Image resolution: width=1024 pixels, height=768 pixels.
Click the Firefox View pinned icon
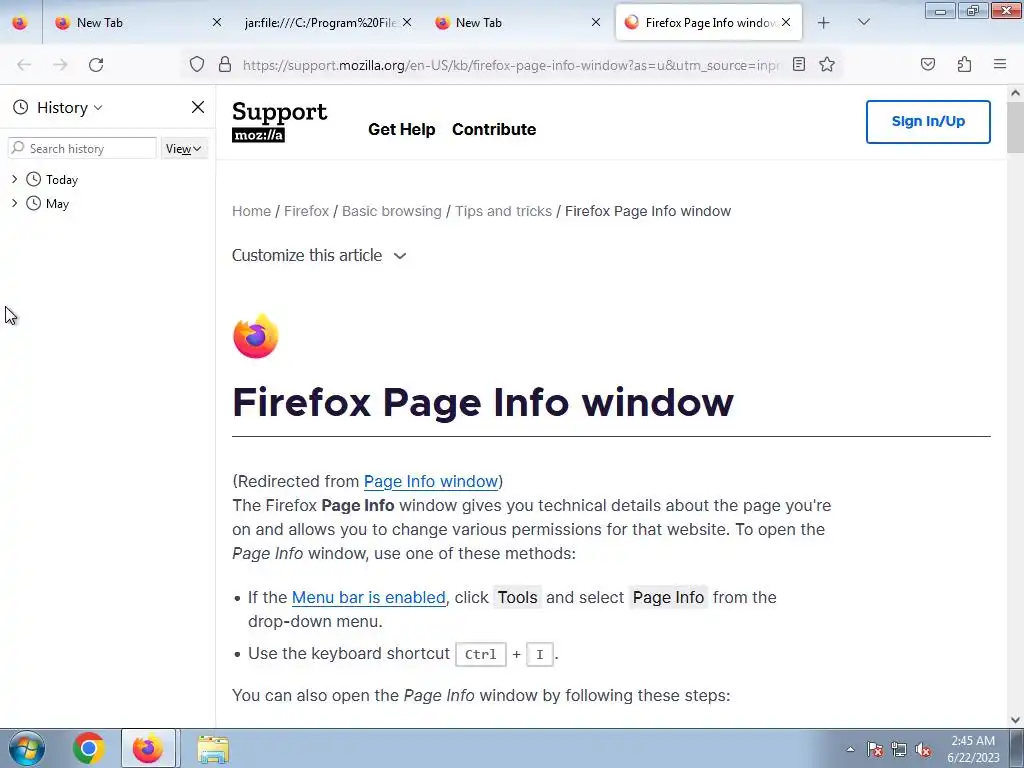tap(20, 23)
